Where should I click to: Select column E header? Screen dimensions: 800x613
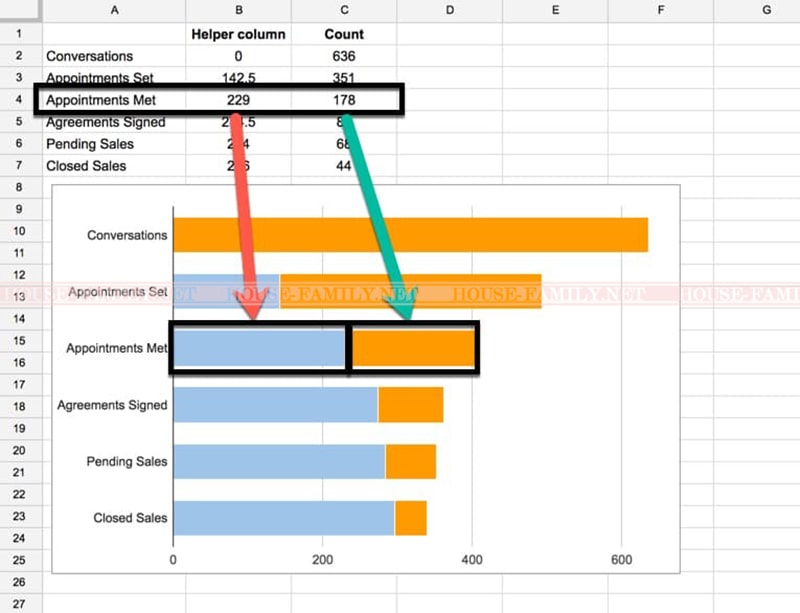tap(555, 11)
